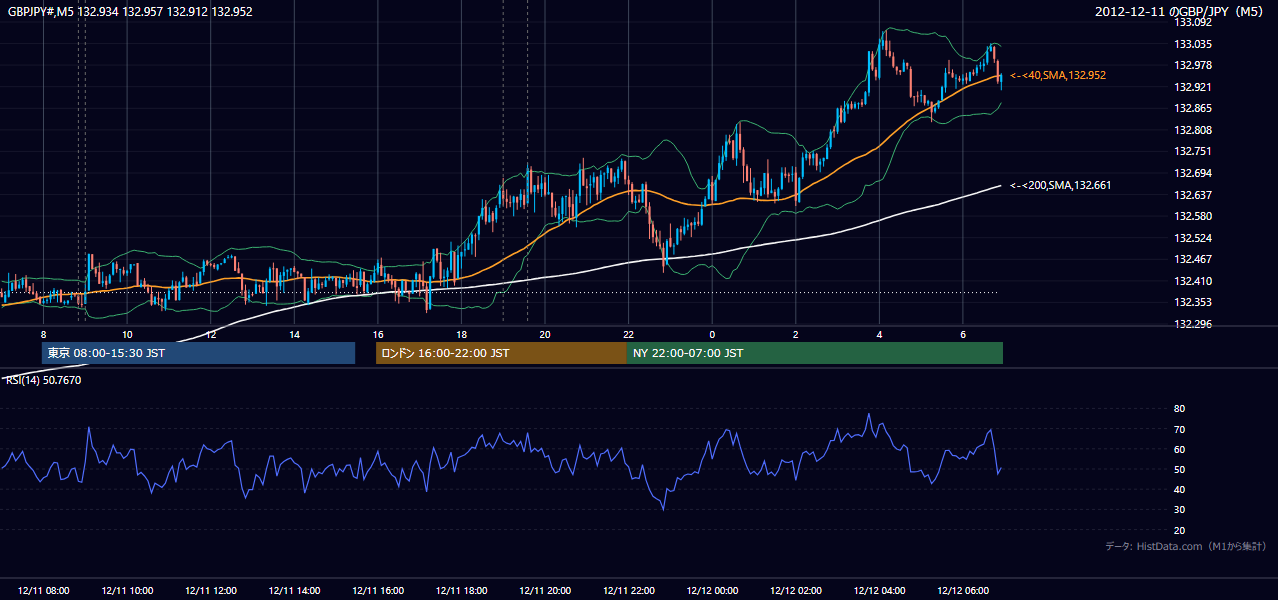Image resolution: width=1278 pixels, height=600 pixels.
Task: Click price axis label 132.637
Action: 1193,195
